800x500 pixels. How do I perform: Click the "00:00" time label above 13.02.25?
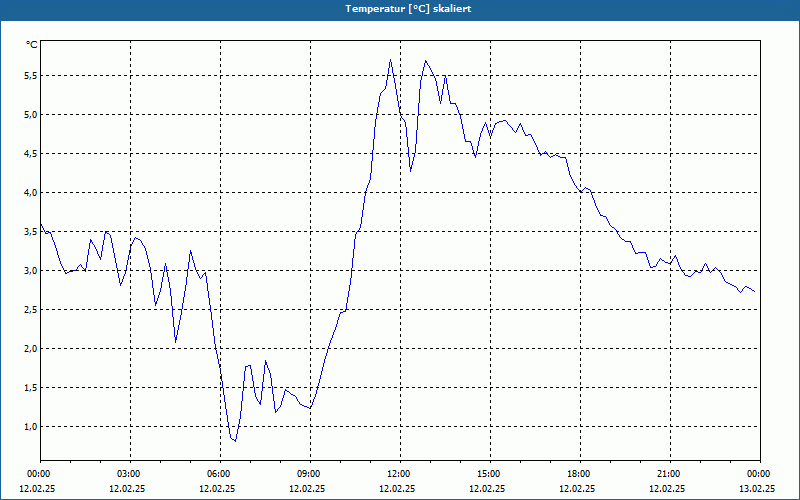pyautogui.click(x=758, y=474)
